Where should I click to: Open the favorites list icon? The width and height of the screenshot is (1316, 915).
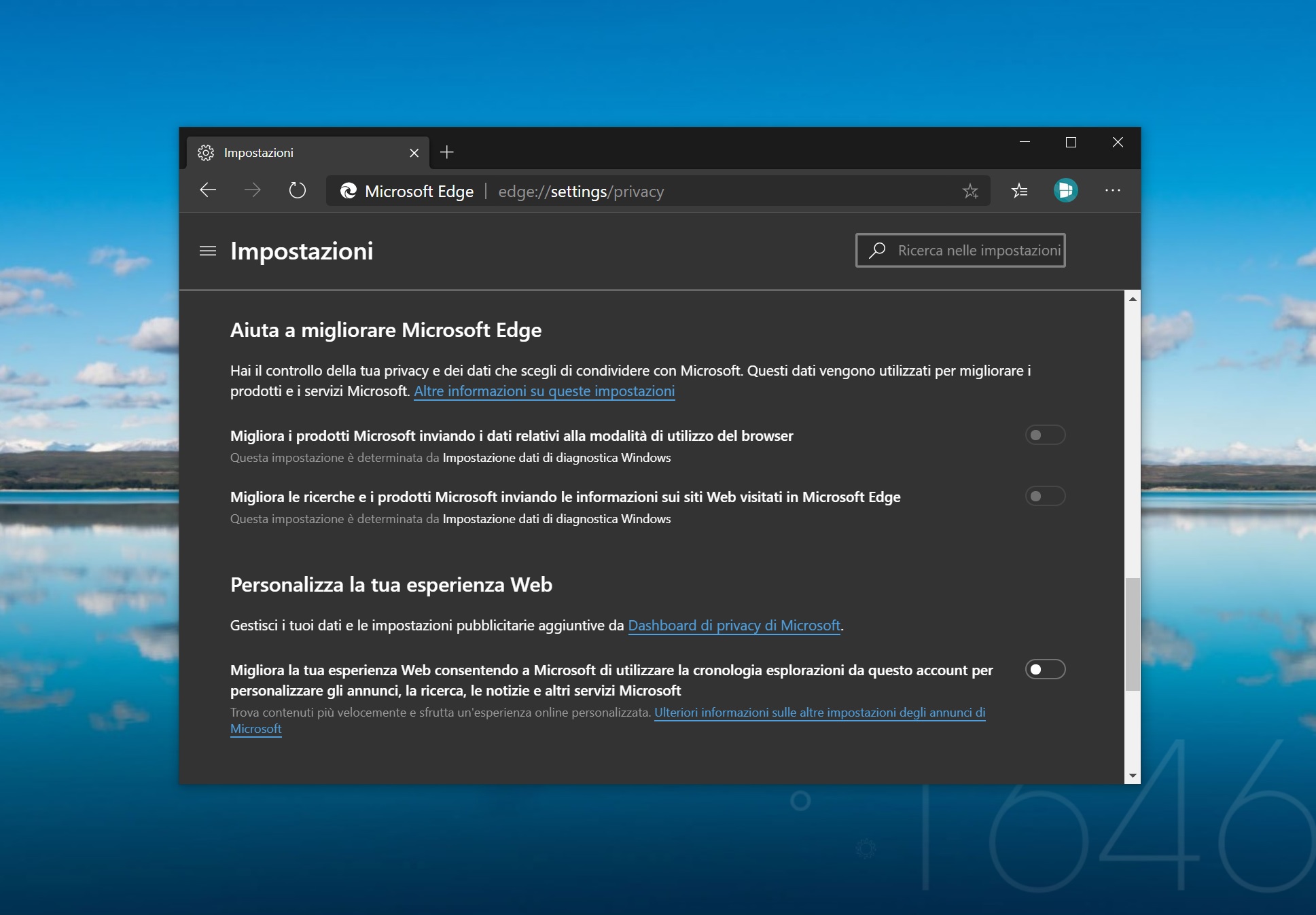click(1020, 190)
